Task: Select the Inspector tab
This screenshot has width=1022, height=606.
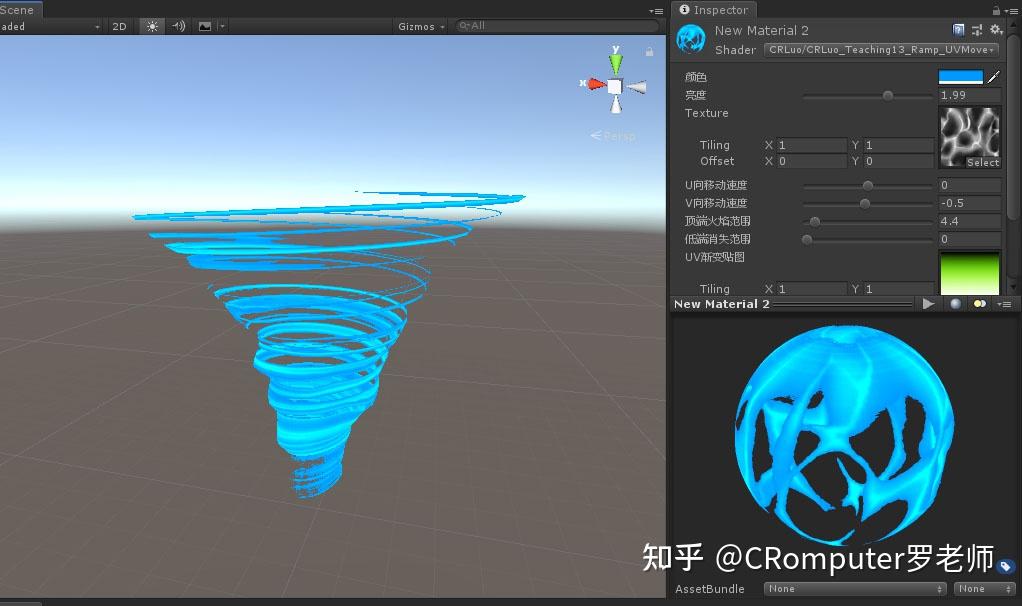Action: 715,10
